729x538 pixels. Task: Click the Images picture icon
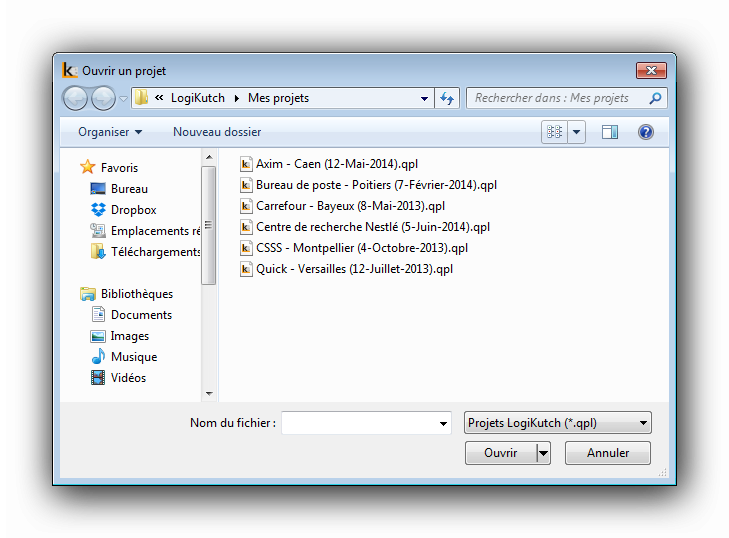98,336
